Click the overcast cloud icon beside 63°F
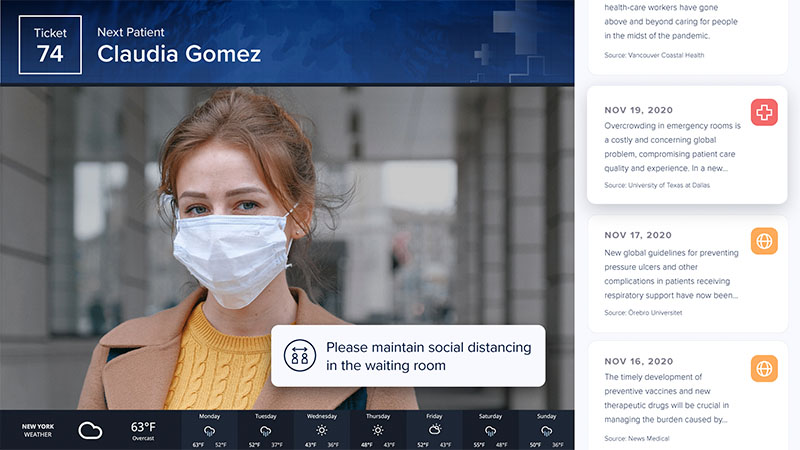This screenshot has width=800, height=450. pos(90,431)
